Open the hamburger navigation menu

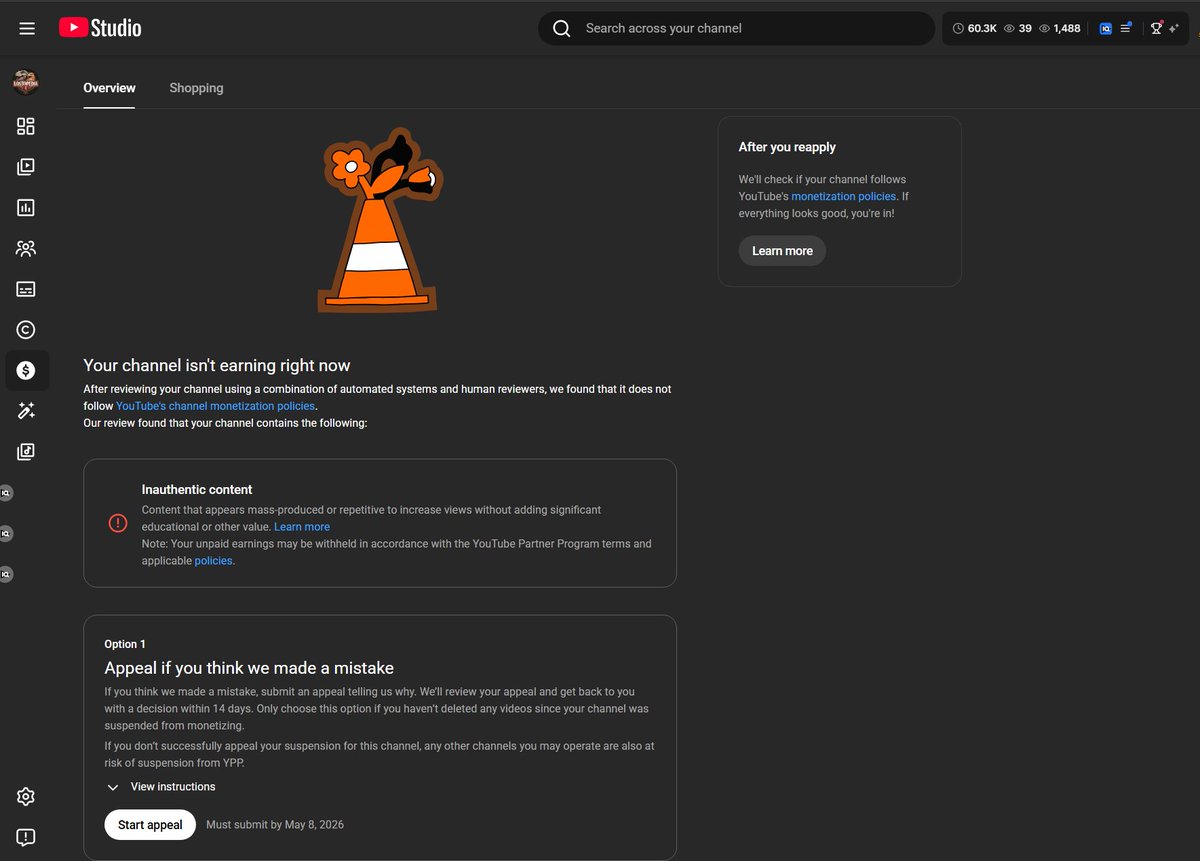pos(27,28)
